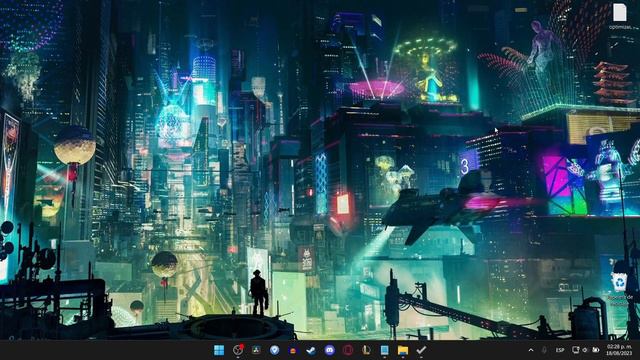Click the battery status tray icon

[x=596, y=350]
